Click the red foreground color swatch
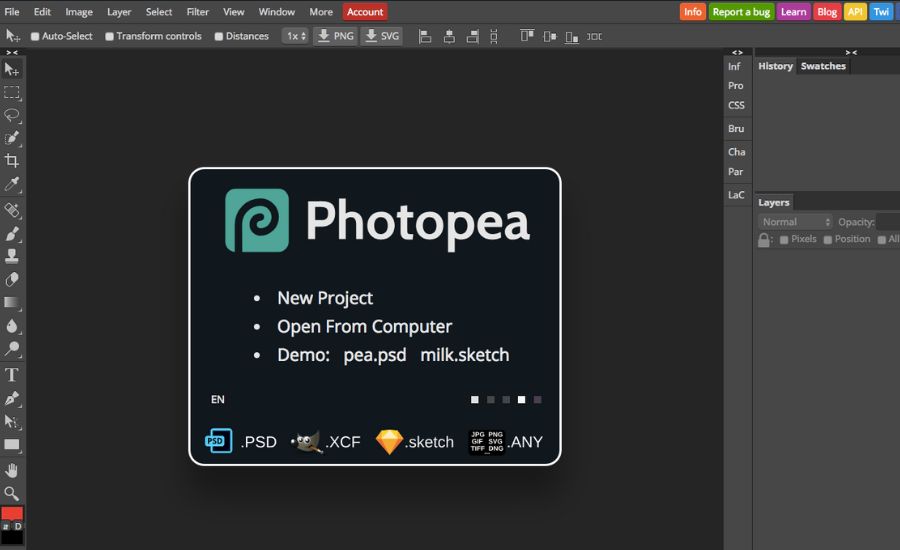Image resolution: width=900 pixels, height=550 pixels. click(12, 513)
